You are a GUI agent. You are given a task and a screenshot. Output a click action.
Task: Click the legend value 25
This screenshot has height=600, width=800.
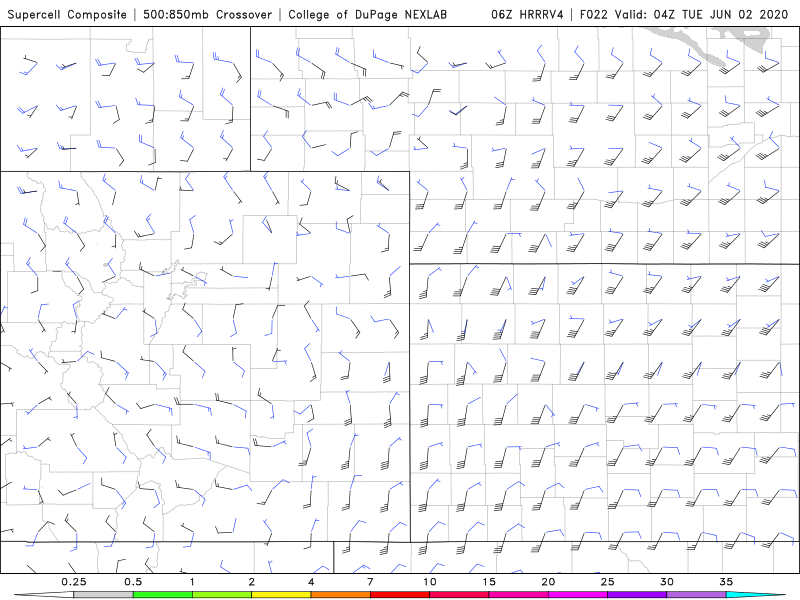(607, 582)
